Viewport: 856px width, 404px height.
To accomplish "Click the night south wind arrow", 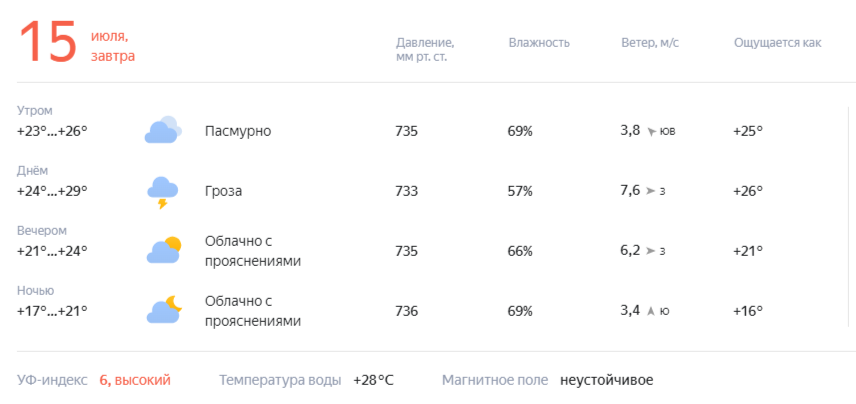I will [x=650, y=311].
